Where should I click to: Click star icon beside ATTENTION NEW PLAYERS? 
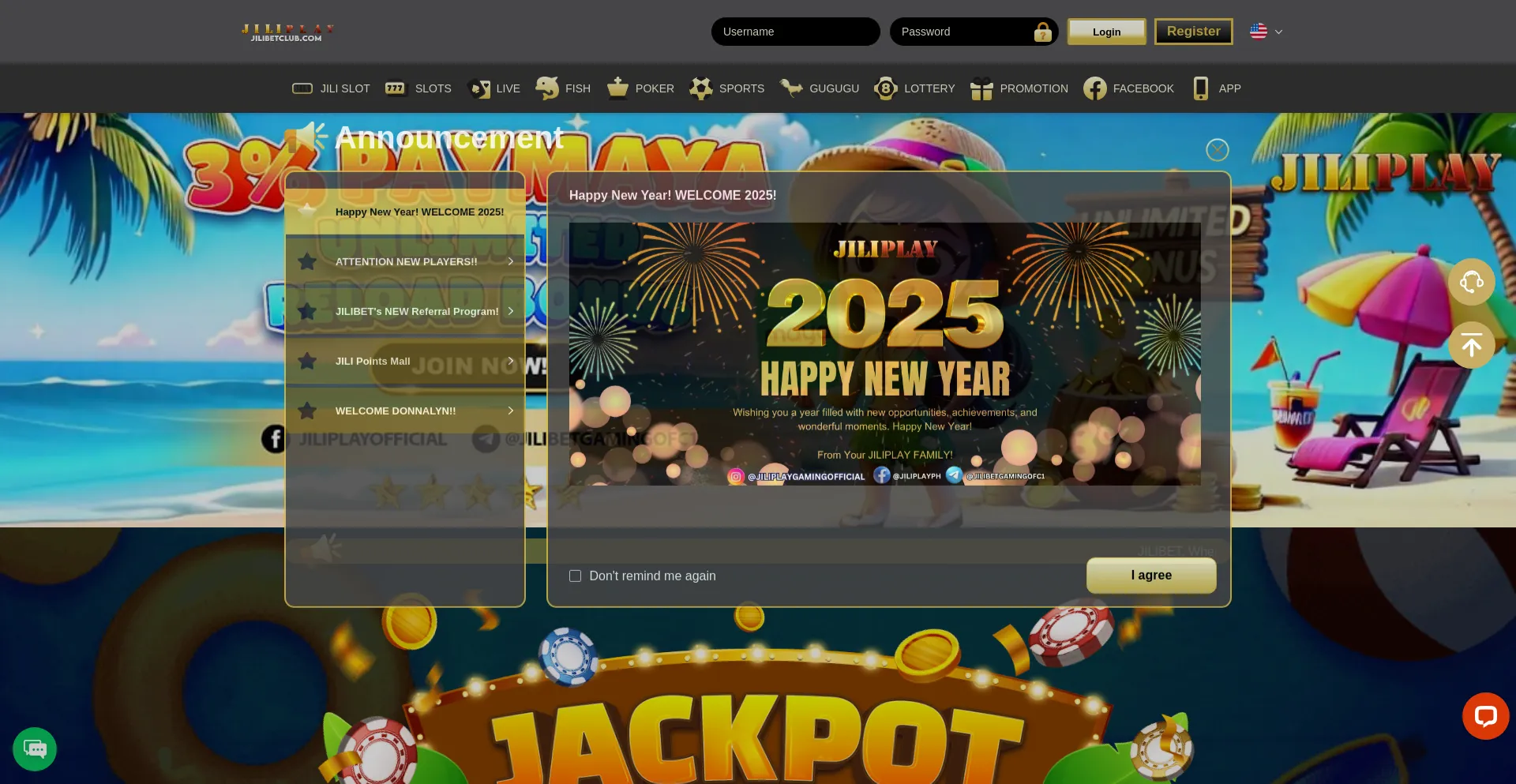(x=307, y=261)
